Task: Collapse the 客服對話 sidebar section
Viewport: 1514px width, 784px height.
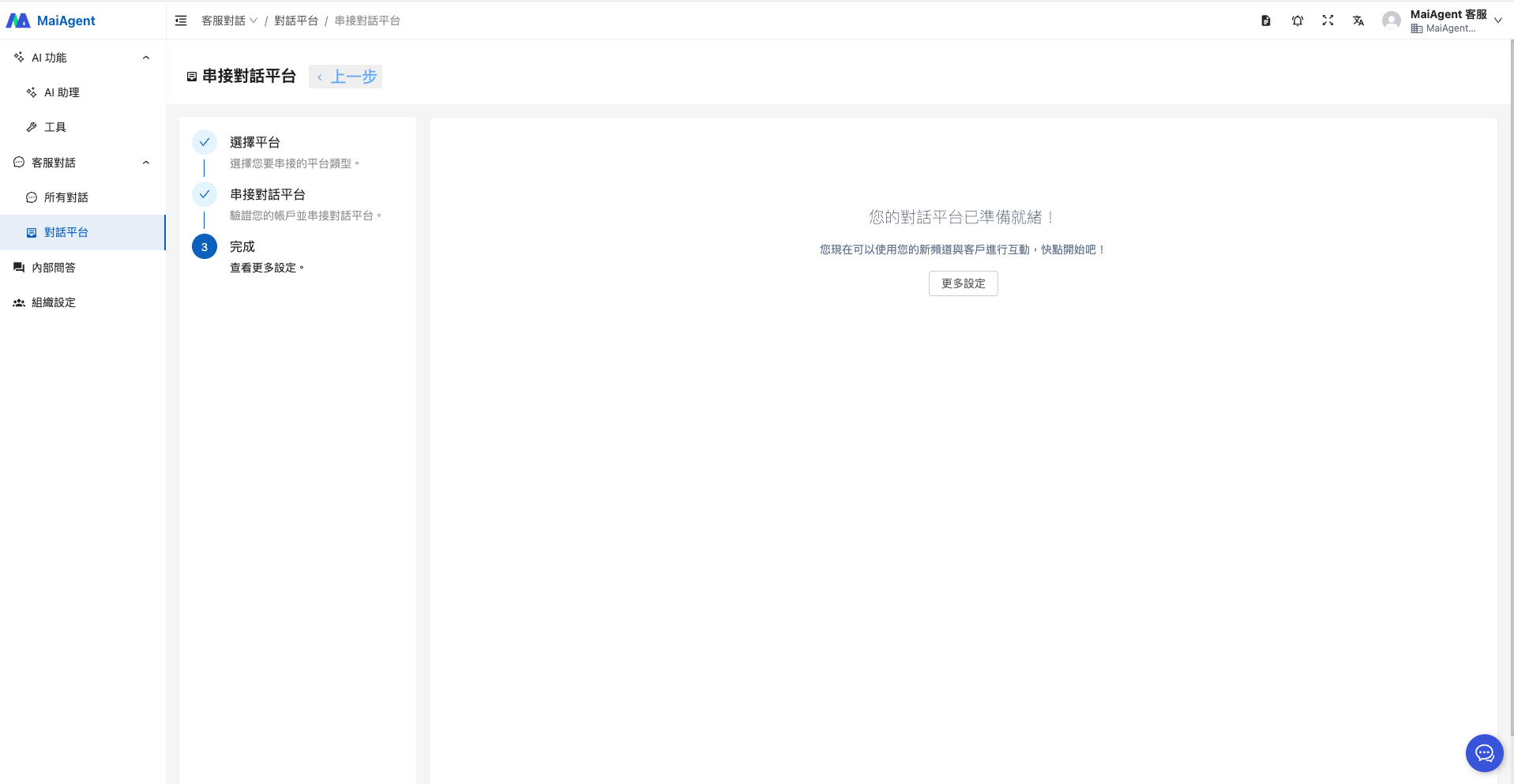Action: pyautogui.click(x=145, y=163)
